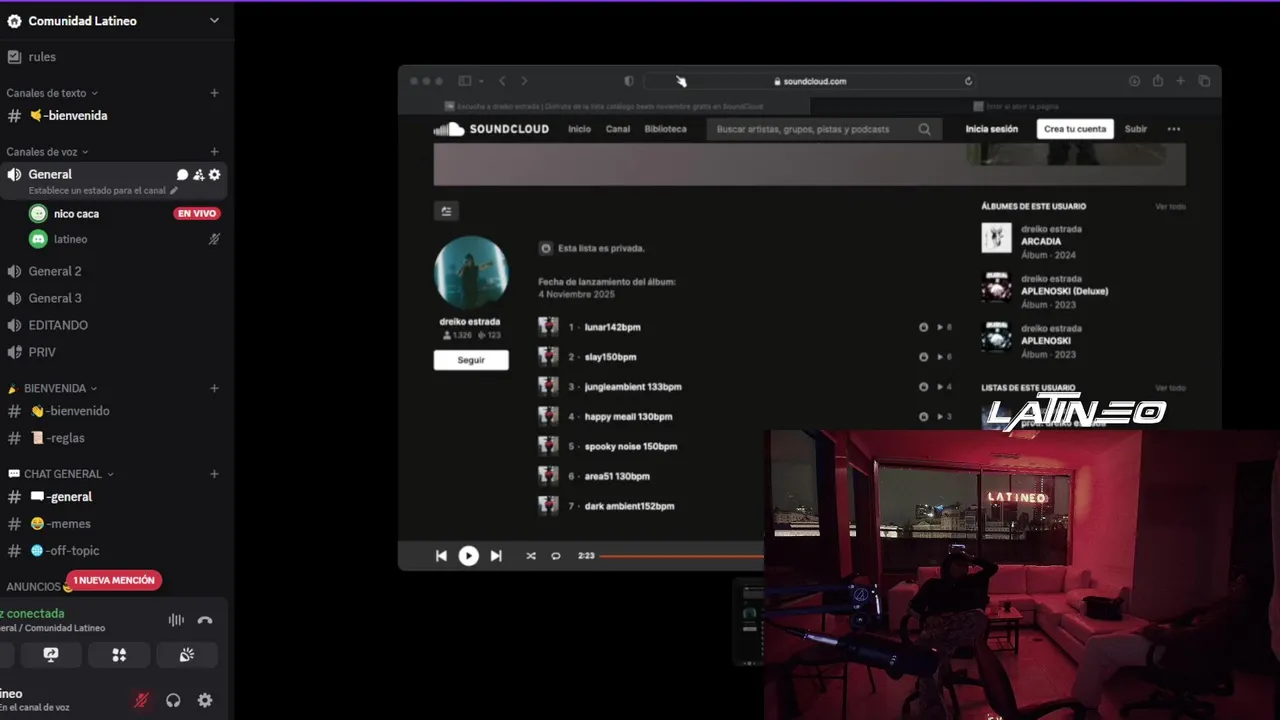Image resolution: width=1280 pixels, height=720 pixels.
Task: Open ARCADIA album in sidebar
Action: [x=1041, y=241]
